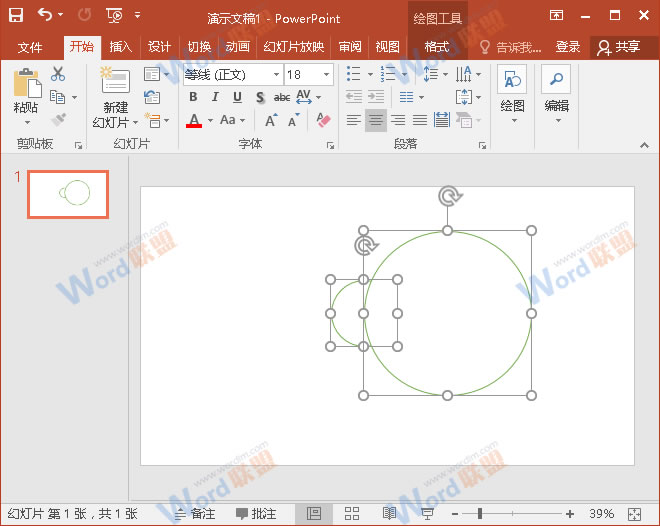Click the Undo arrow in title bar
Image resolution: width=660 pixels, height=526 pixels.
[x=45, y=15]
